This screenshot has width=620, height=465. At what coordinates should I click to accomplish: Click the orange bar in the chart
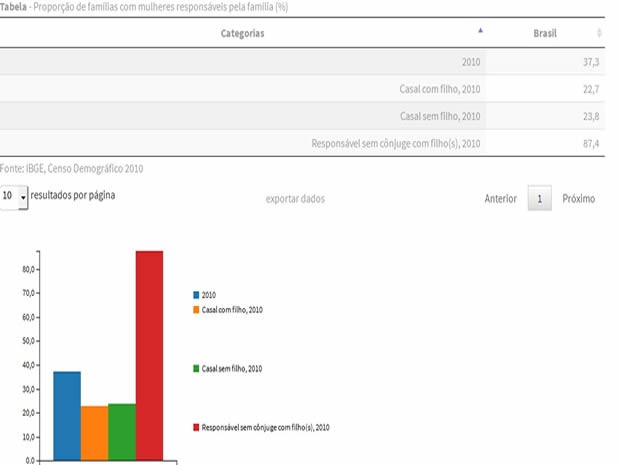point(95,432)
